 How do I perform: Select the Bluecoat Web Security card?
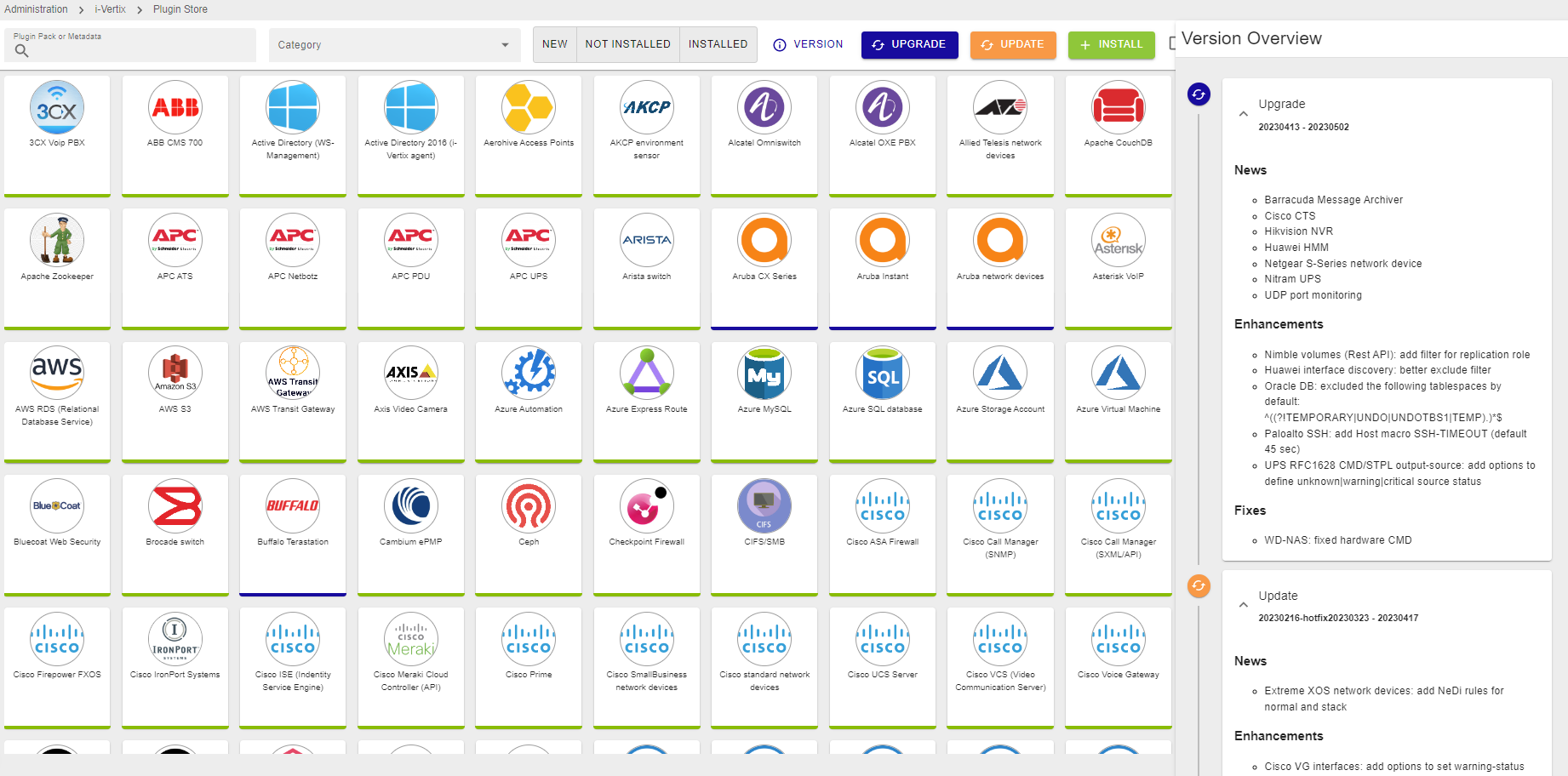(57, 534)
